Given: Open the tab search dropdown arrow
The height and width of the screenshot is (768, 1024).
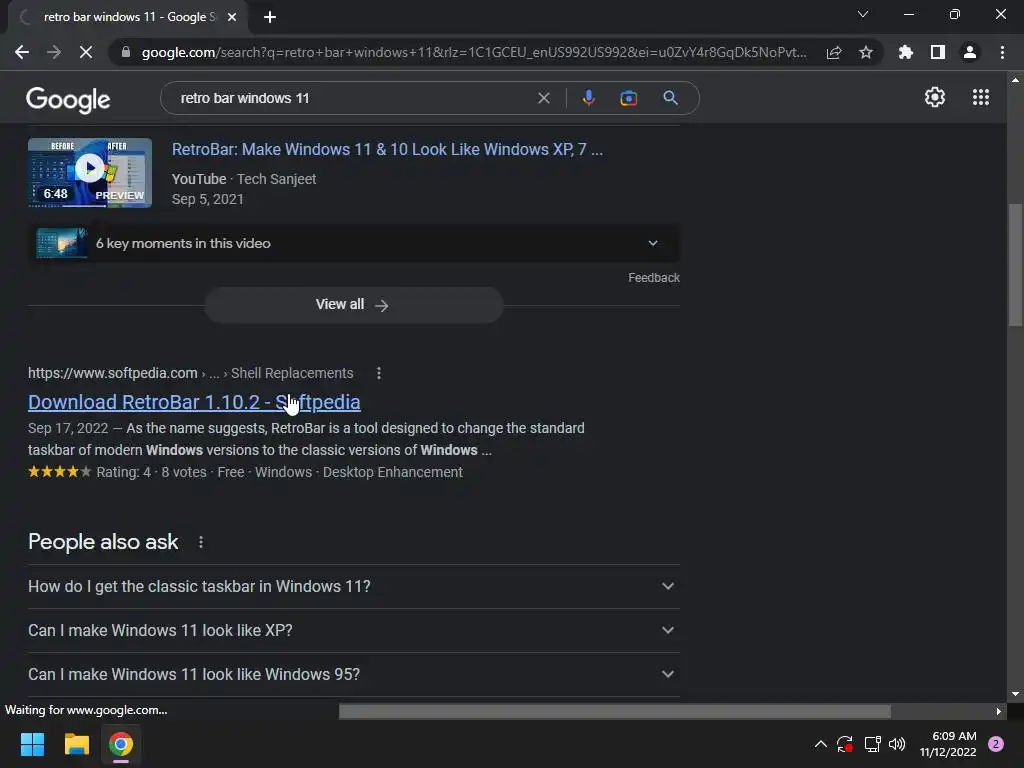Looking at the screenshot, I should coord(863,14).
